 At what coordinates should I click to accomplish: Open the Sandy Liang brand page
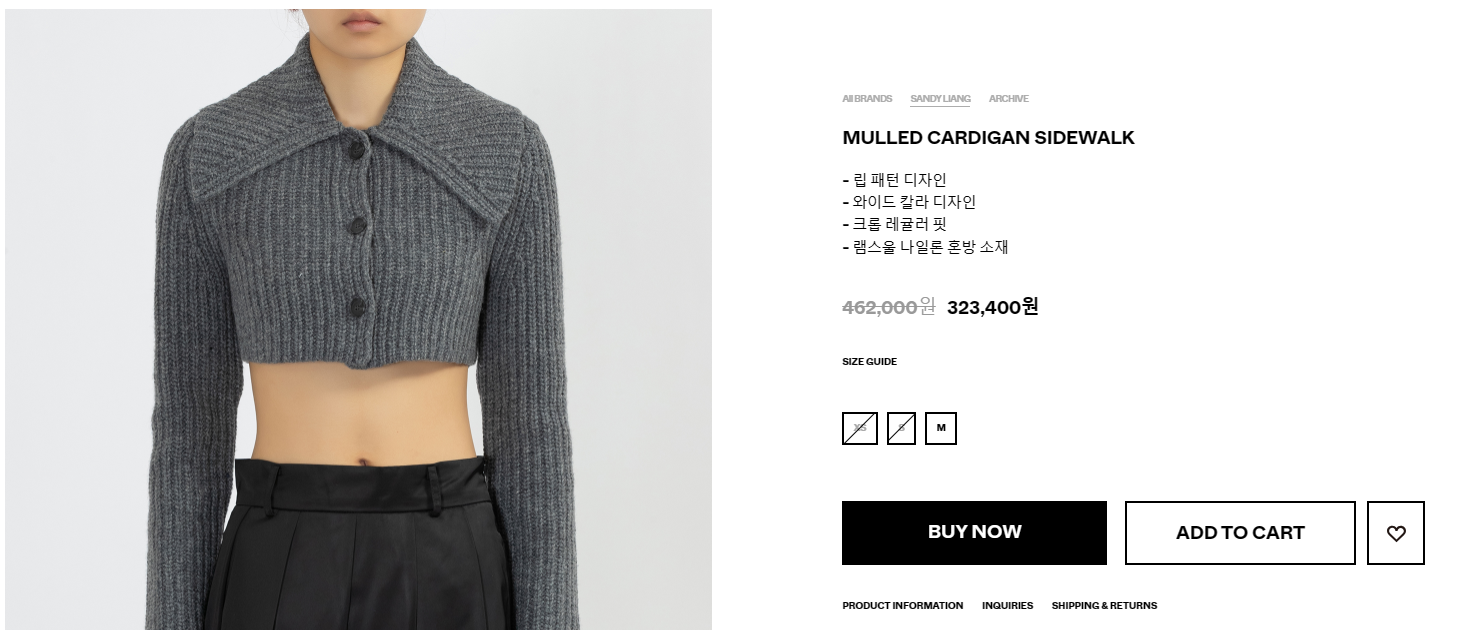(x=940, y=99)
